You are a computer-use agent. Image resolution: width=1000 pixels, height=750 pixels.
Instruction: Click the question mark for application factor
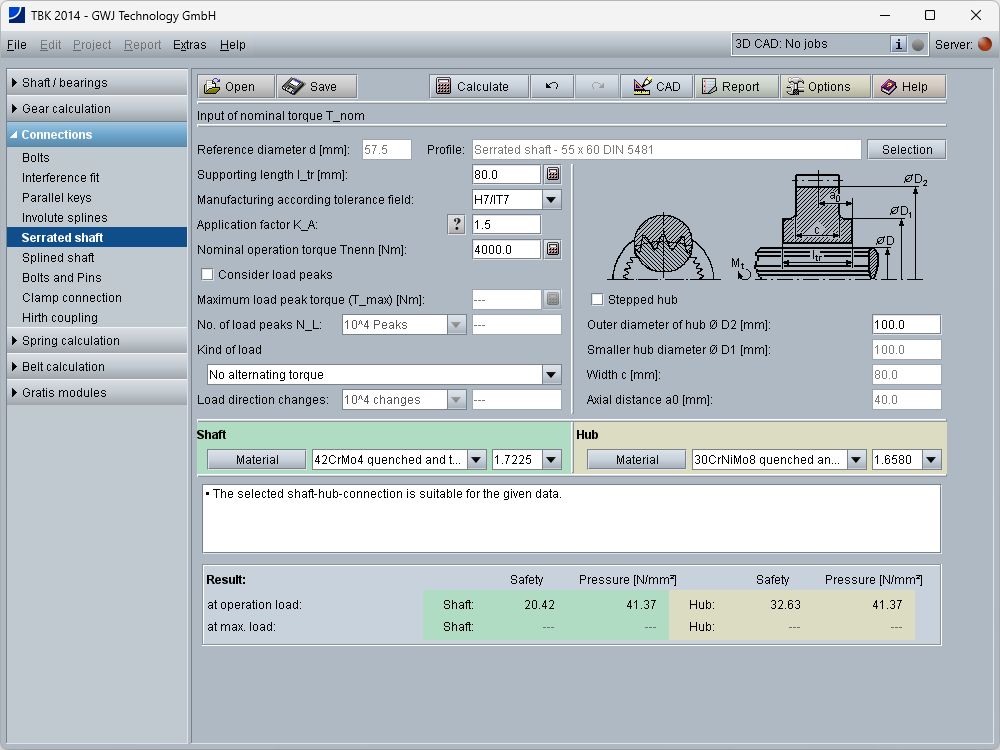point(457,224)
